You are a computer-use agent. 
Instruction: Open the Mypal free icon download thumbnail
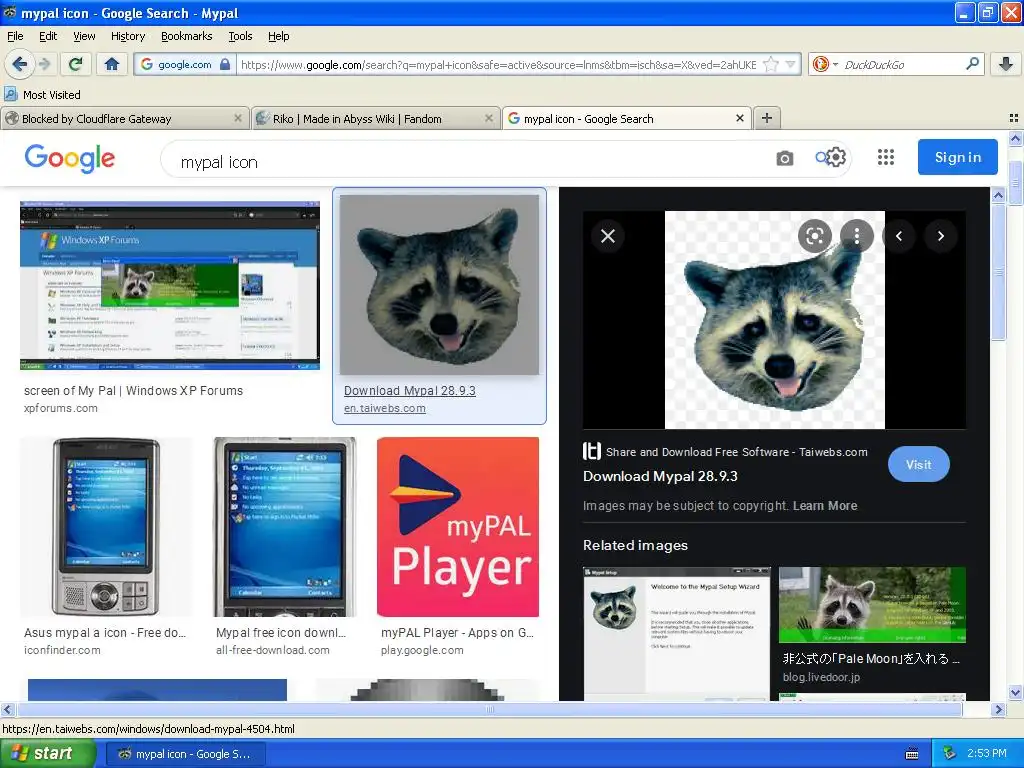[285, 527]
